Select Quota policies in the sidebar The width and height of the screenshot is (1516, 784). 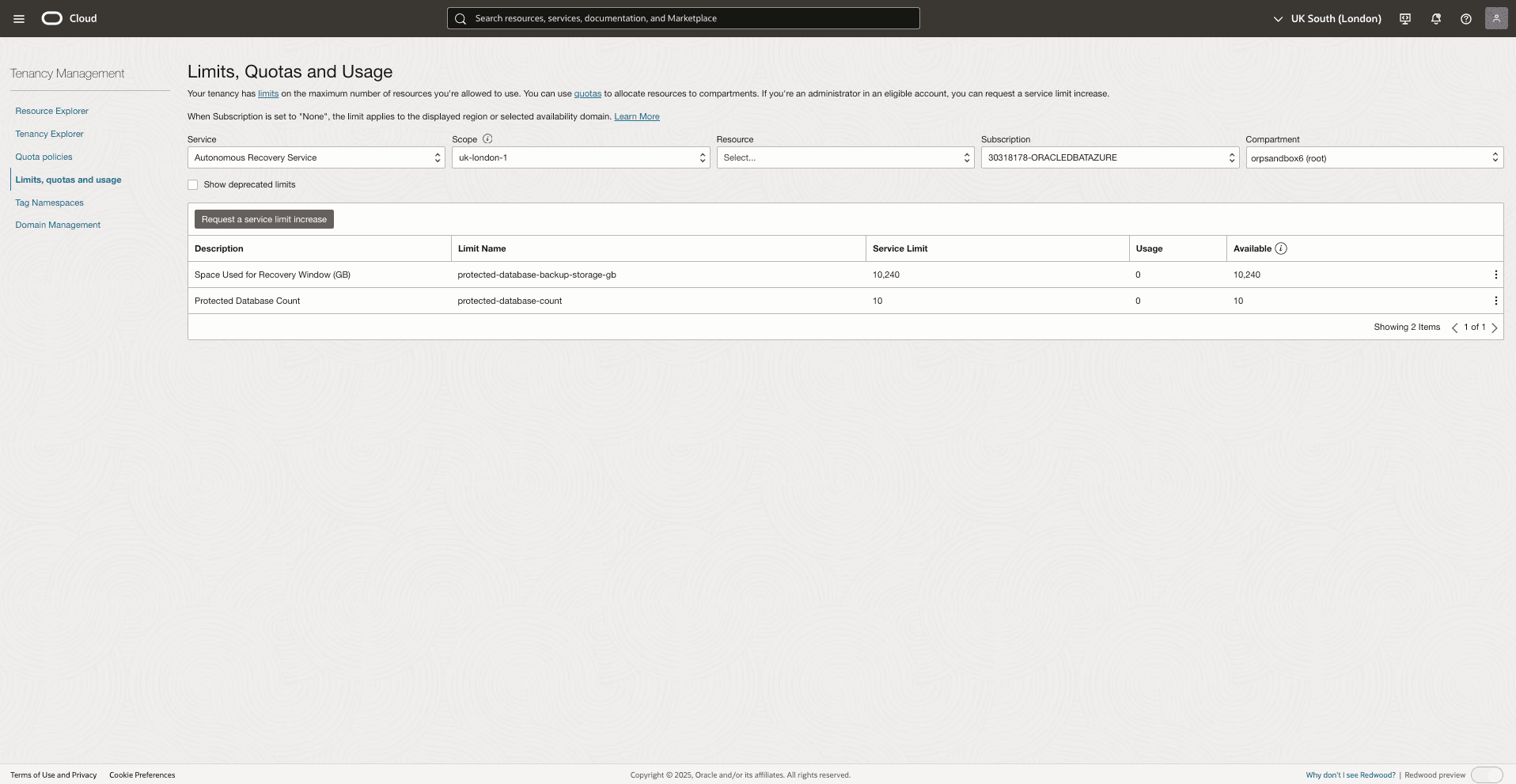click(x=44, y=157)
